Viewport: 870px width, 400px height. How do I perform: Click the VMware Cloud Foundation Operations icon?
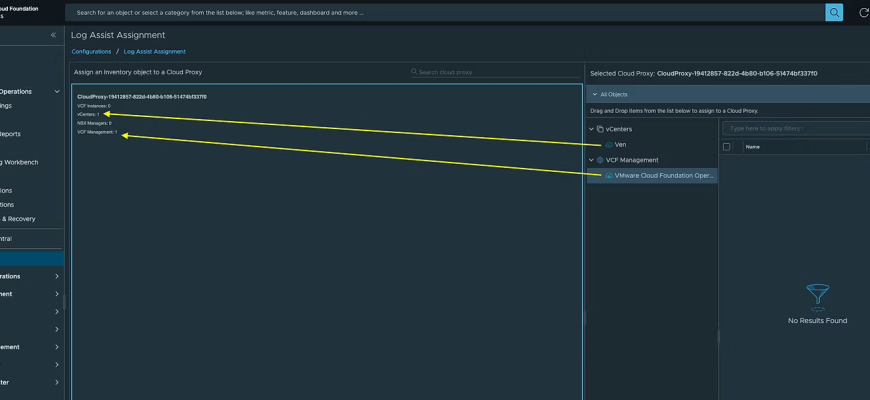coord(608,175)
